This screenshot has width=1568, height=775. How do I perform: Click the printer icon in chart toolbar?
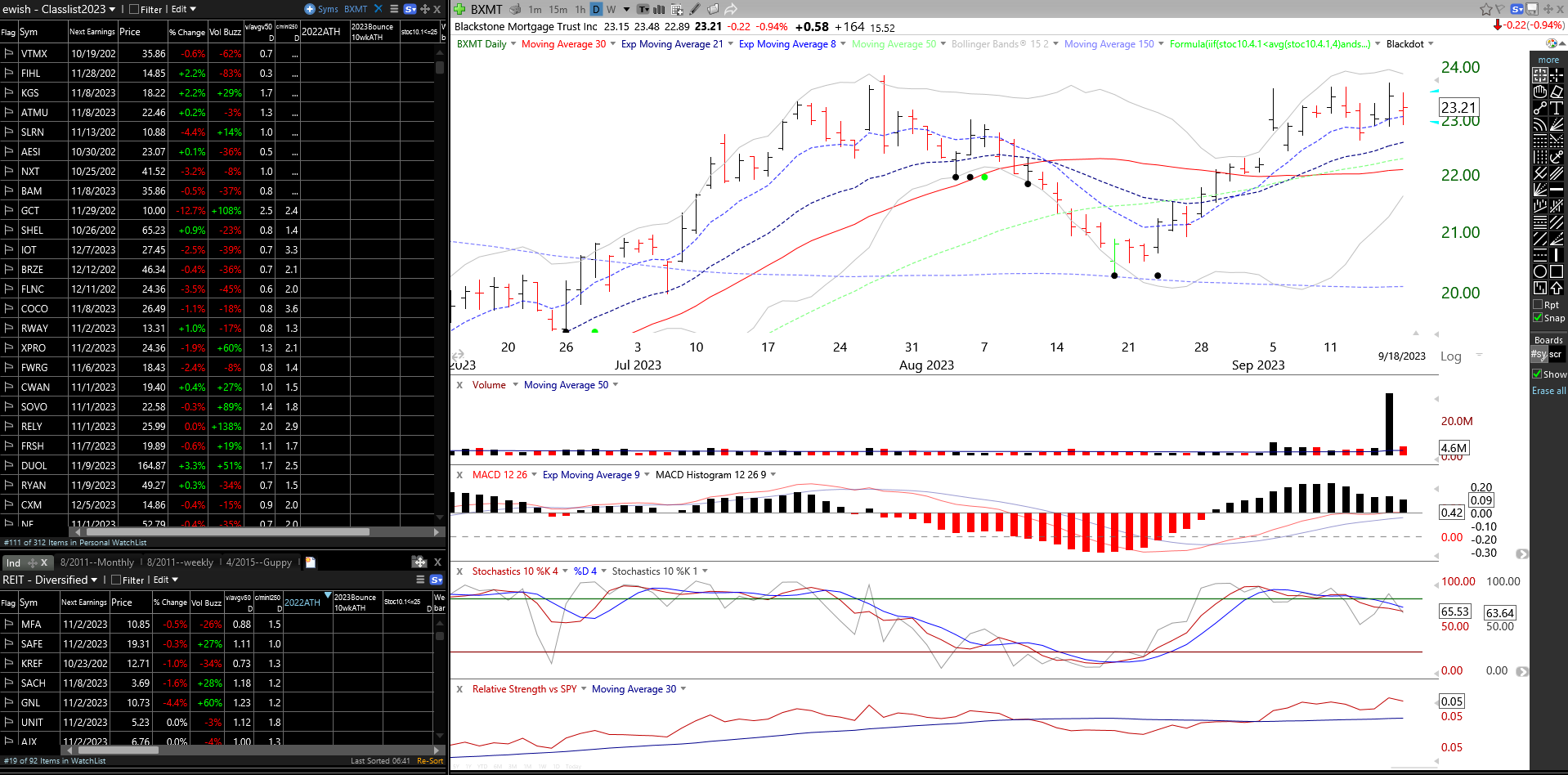tap(516, 9)
